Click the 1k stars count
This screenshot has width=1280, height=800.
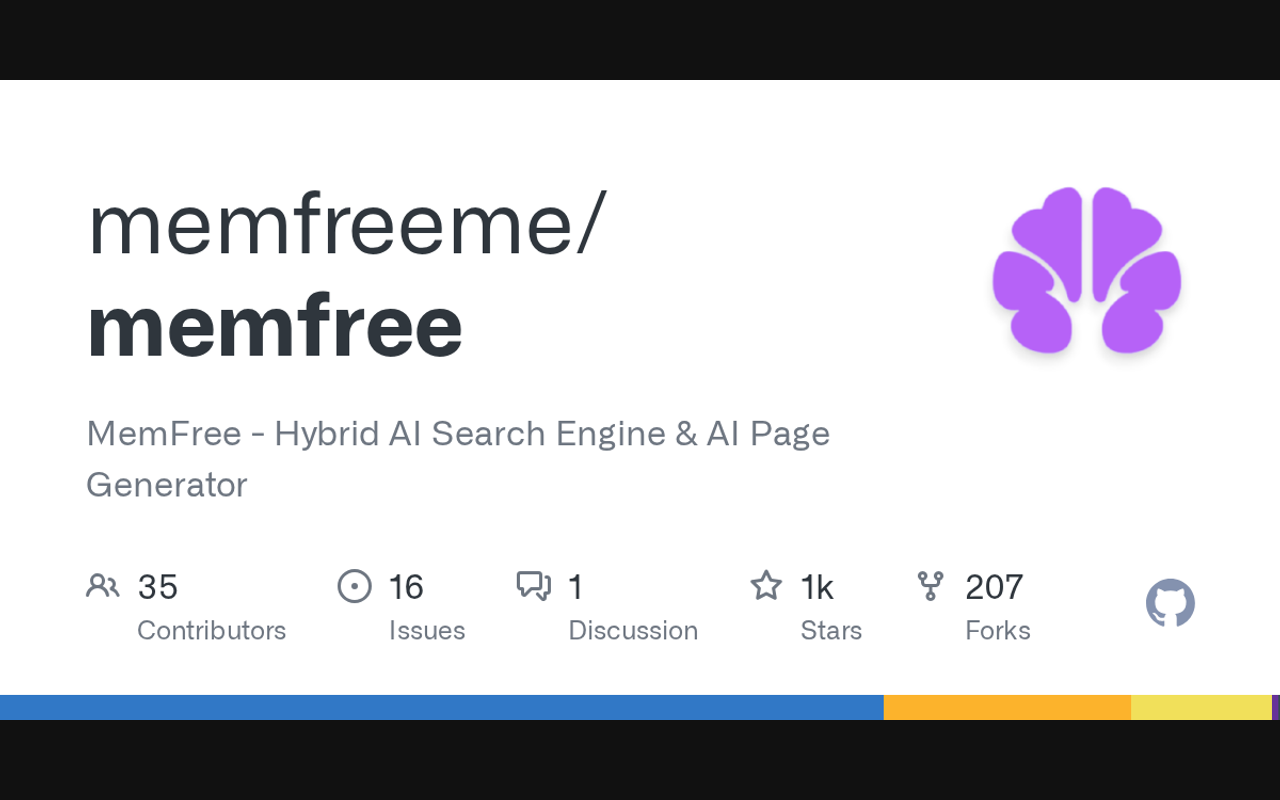[x=817, y=587]
